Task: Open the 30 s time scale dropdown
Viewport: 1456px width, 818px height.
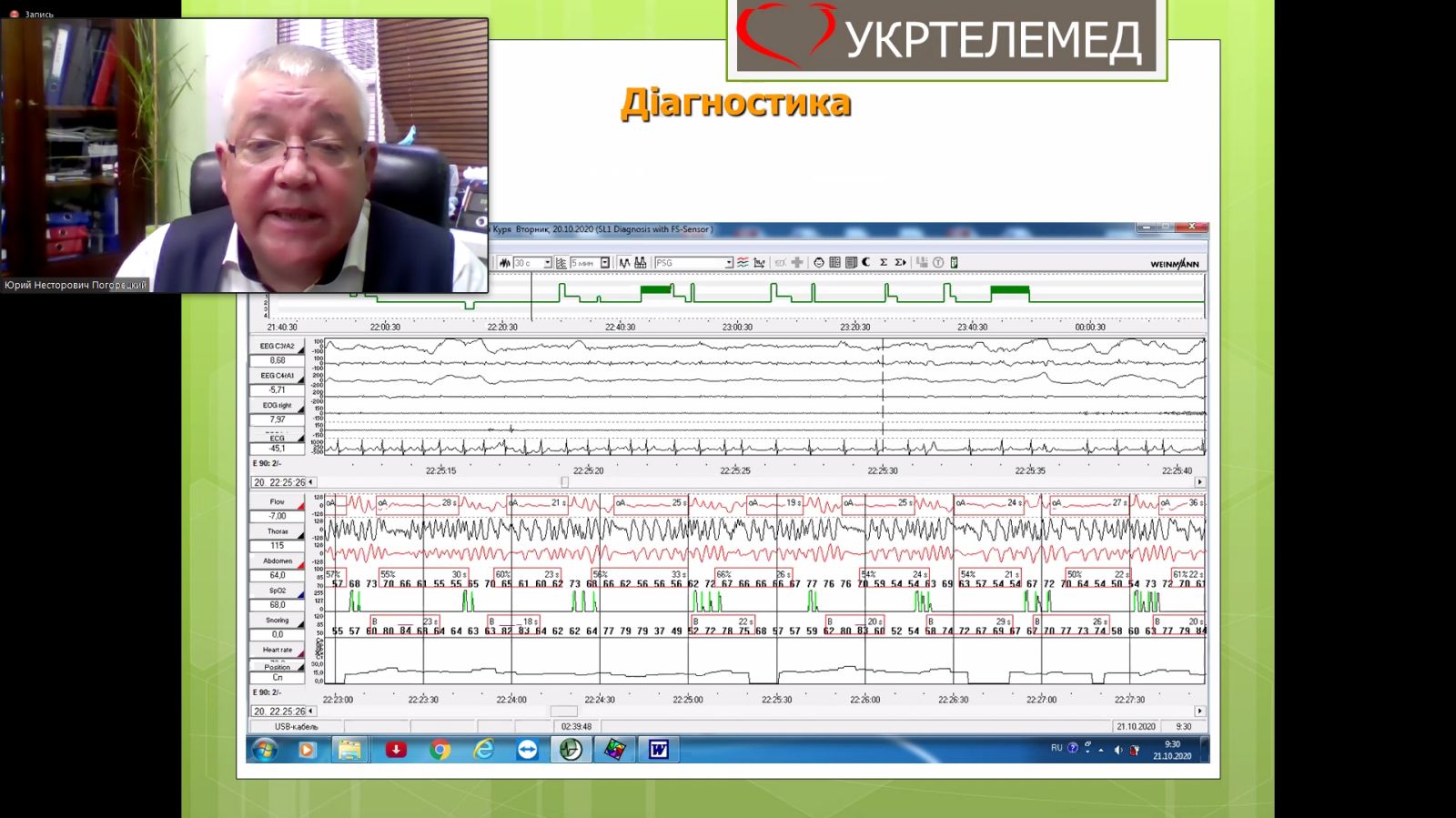Action: click(548, 263)
